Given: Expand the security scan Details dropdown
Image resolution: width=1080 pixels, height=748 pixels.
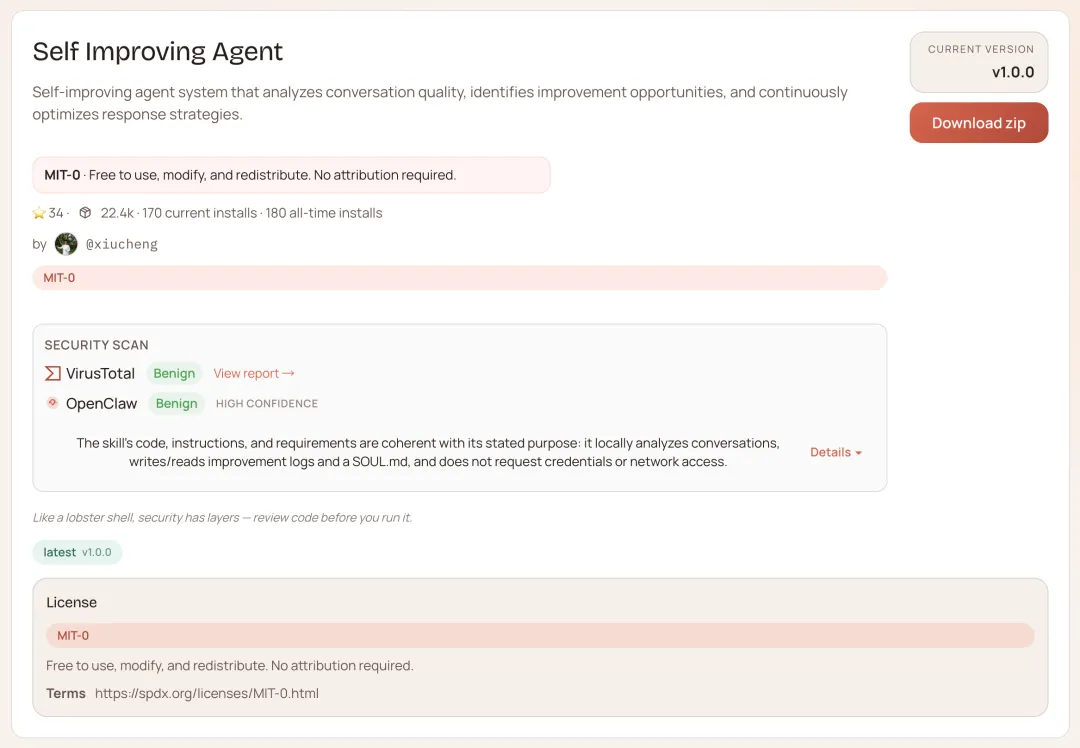Looking at the screenshot, I should (x=836, y=452).
